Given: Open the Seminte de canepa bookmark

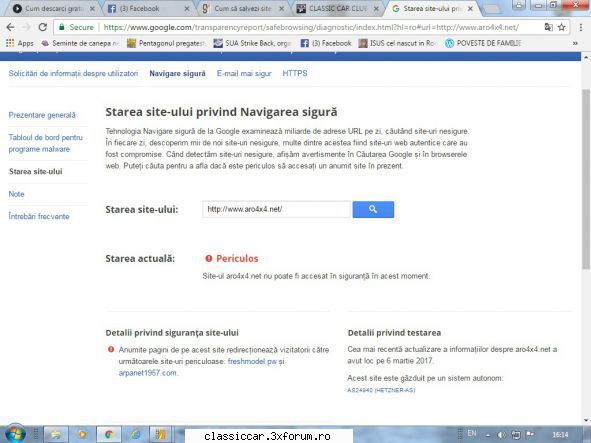Looking at the screenshot, I should pyautogui.click(x=80, y=43).
